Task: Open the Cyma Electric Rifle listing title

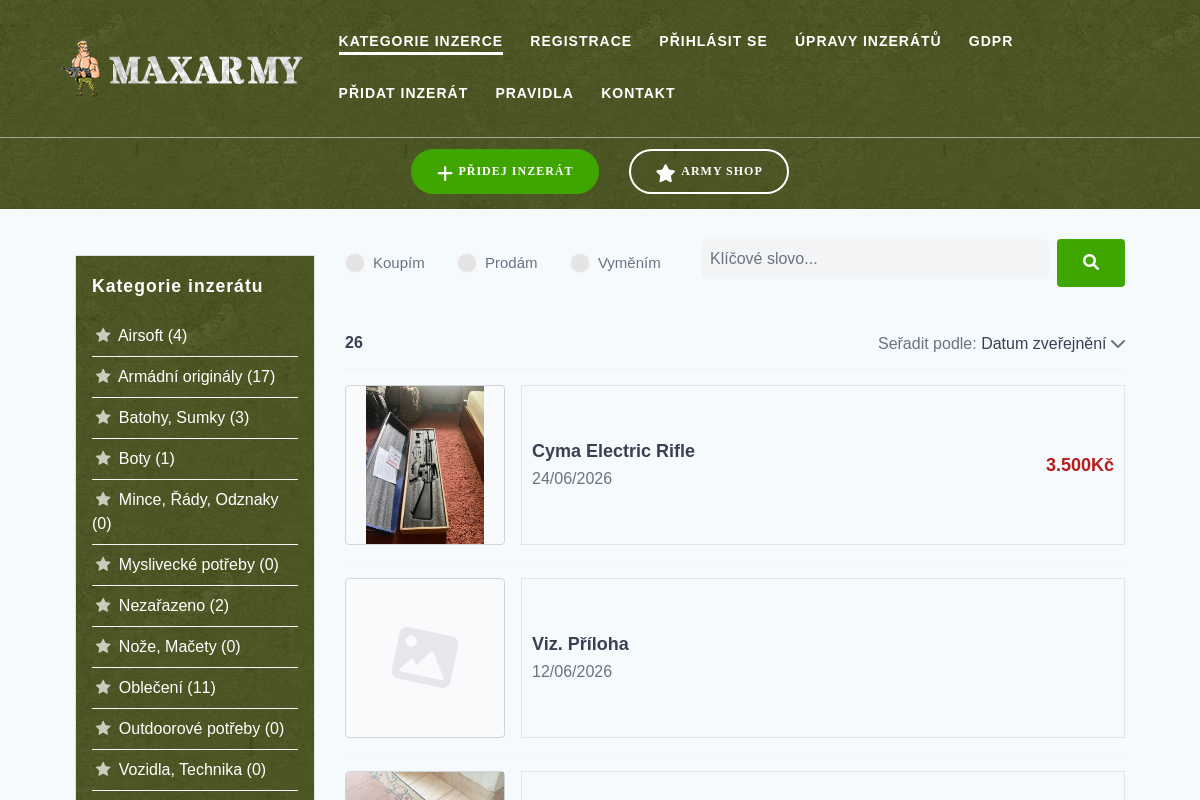Action: click(x=613, y=451)
